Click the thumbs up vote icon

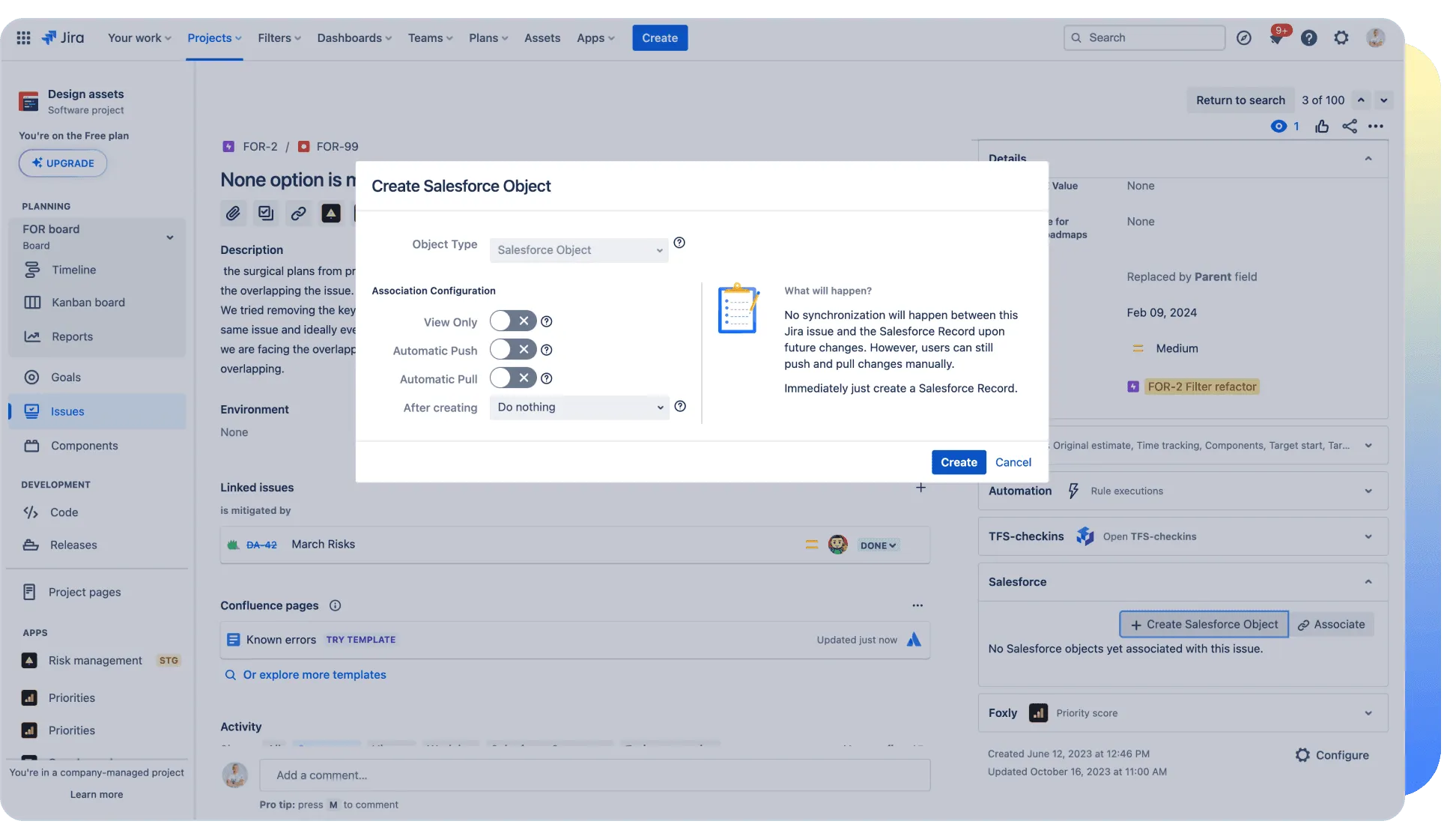(1322, 127)
